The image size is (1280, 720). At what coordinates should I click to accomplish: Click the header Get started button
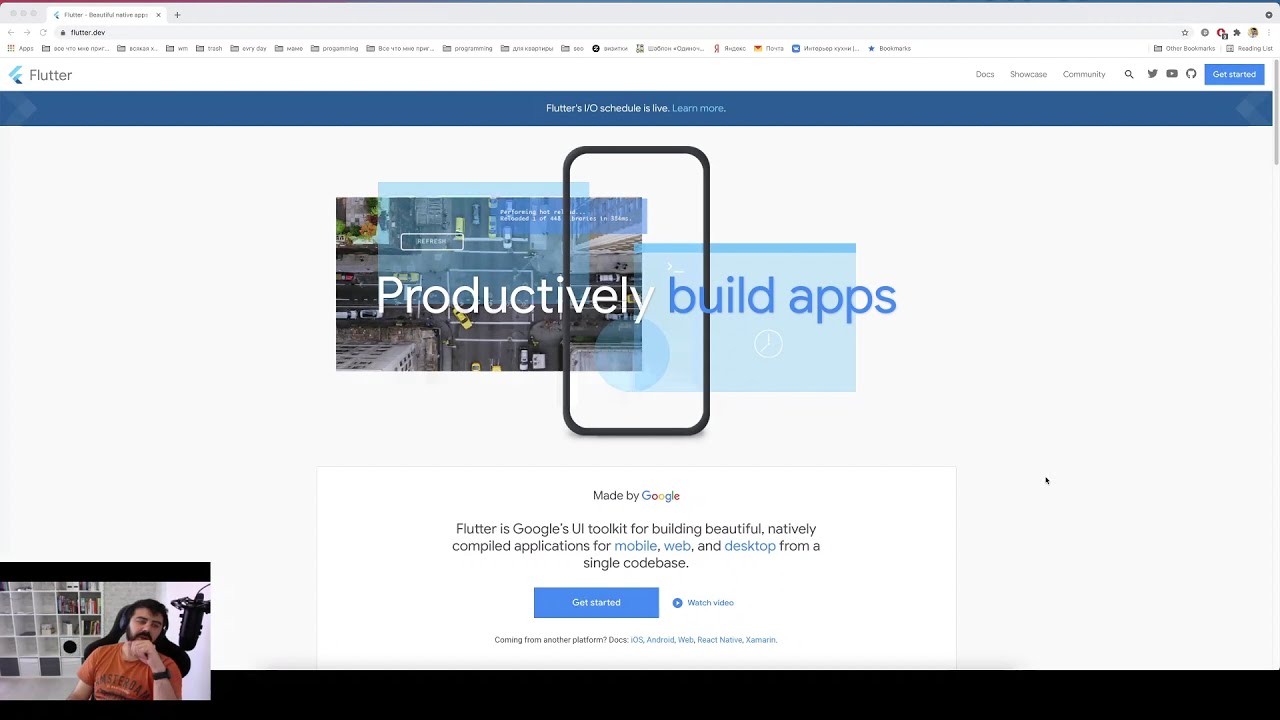pyautogui.click(x=1234, y=74)
